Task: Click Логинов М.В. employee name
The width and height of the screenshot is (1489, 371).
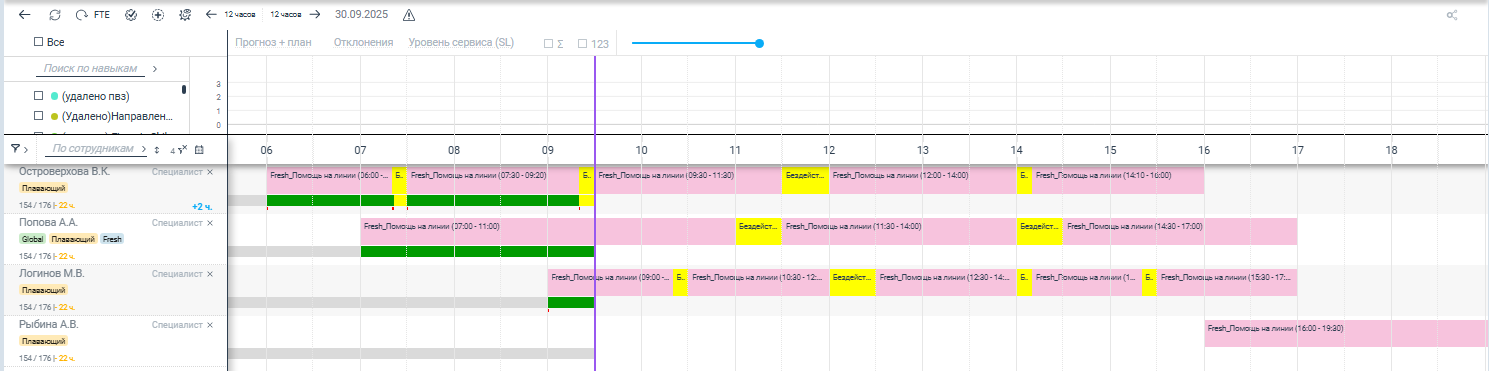Action: (x=52, y=274)
